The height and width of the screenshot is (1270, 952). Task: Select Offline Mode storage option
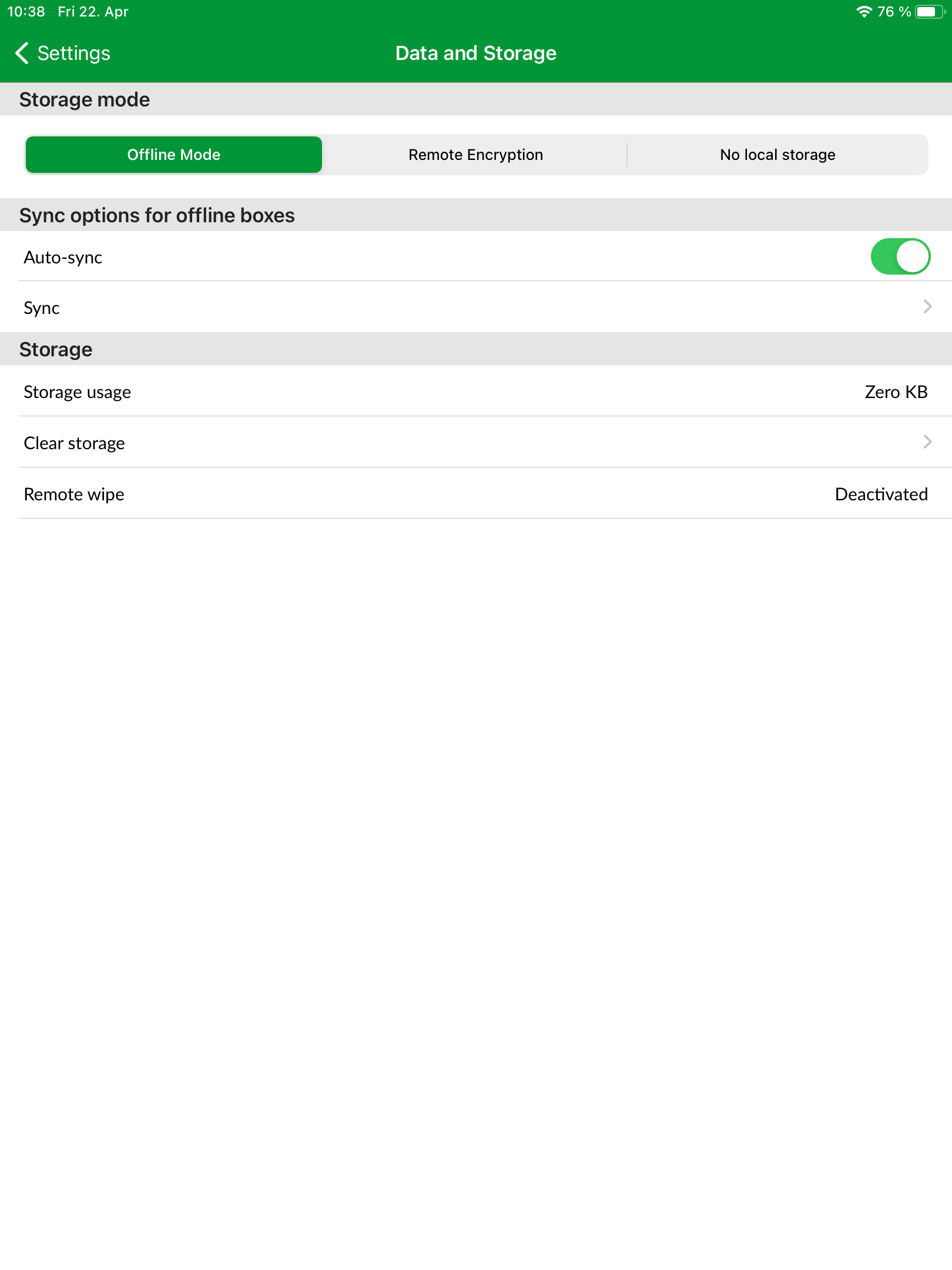pos(174,155)
